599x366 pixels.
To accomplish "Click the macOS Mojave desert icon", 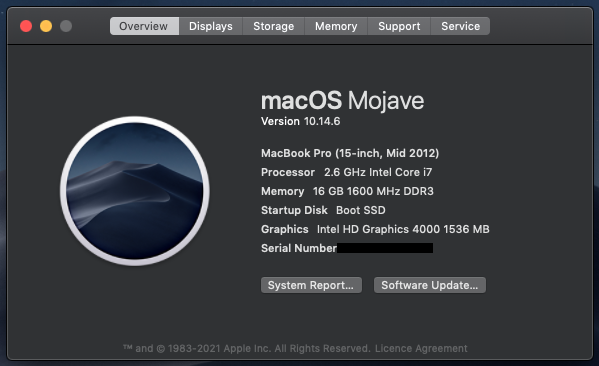I will [134, 191].
